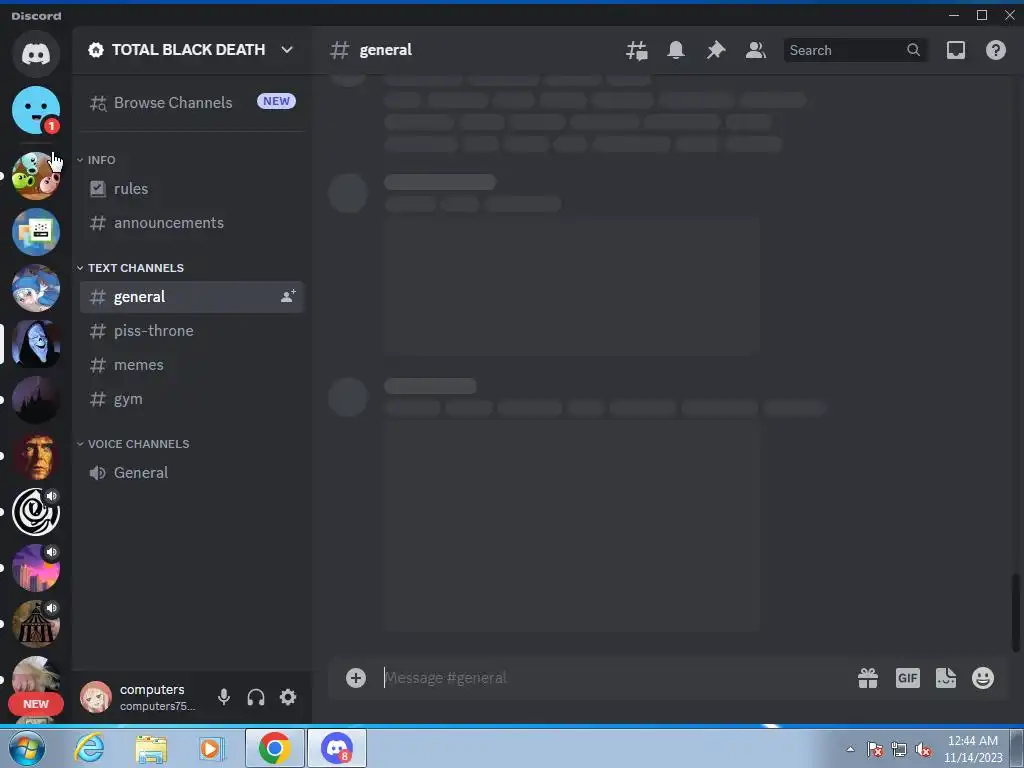Open the sticker picker
Image resolution: width=1024 pixels, height=768 pixels.
(x=946, y=678)
